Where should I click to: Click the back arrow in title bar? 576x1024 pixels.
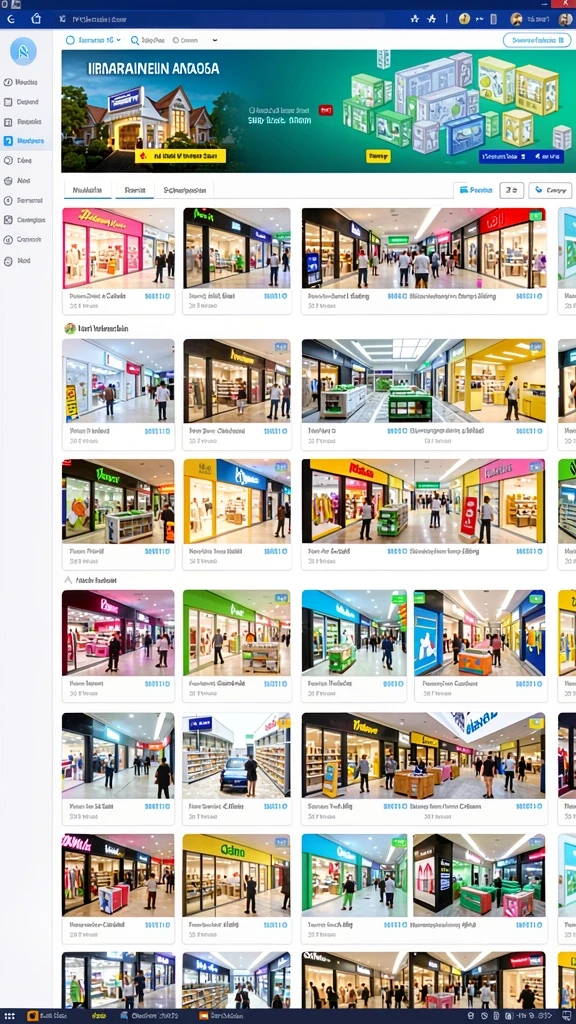coord(10,20)
